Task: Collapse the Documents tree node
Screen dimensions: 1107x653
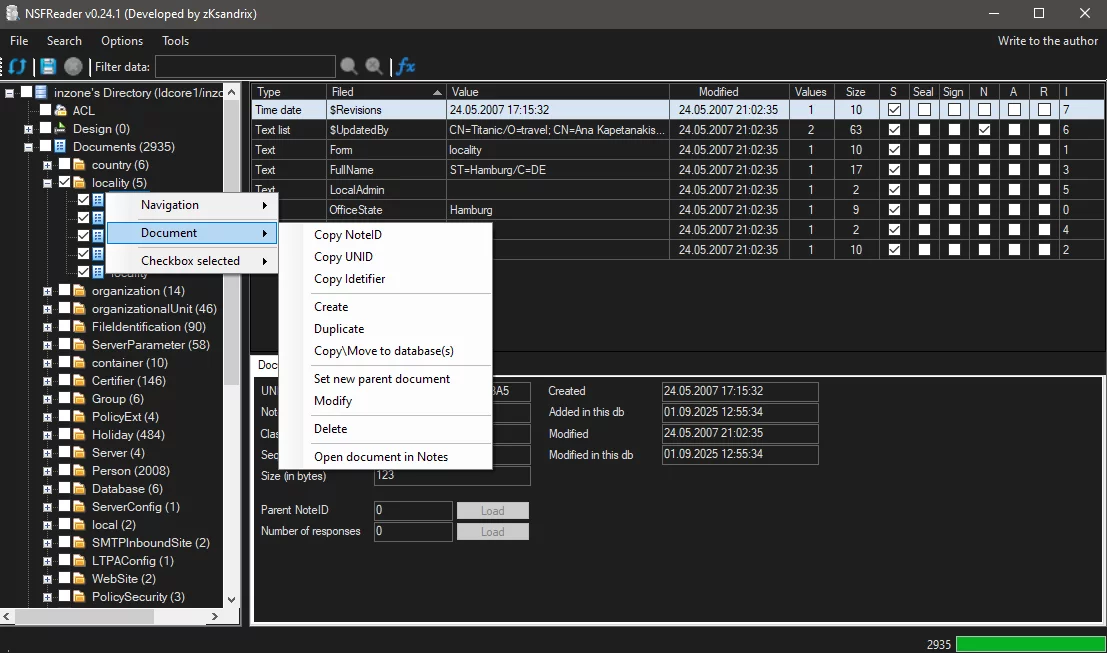Action: (29, 147)
